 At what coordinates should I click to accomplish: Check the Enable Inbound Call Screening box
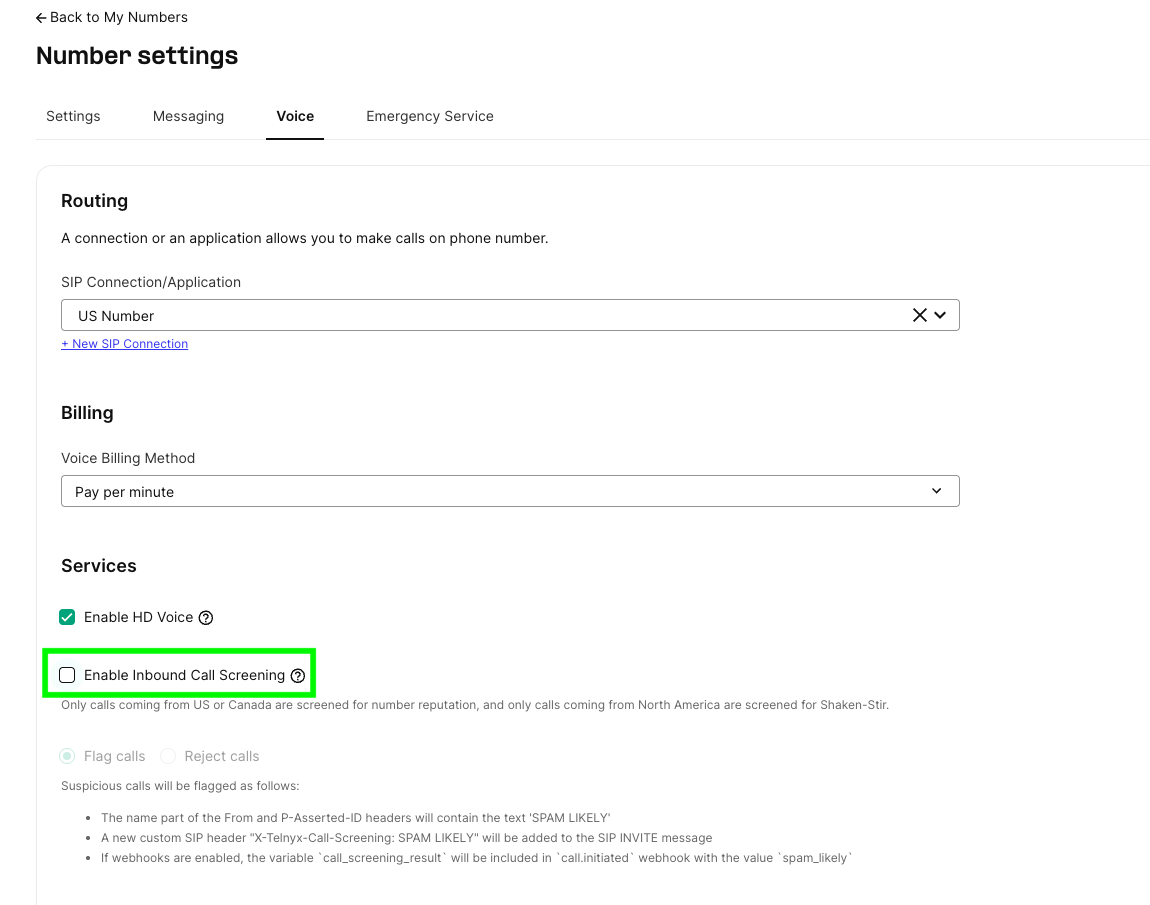click(67, 675)
